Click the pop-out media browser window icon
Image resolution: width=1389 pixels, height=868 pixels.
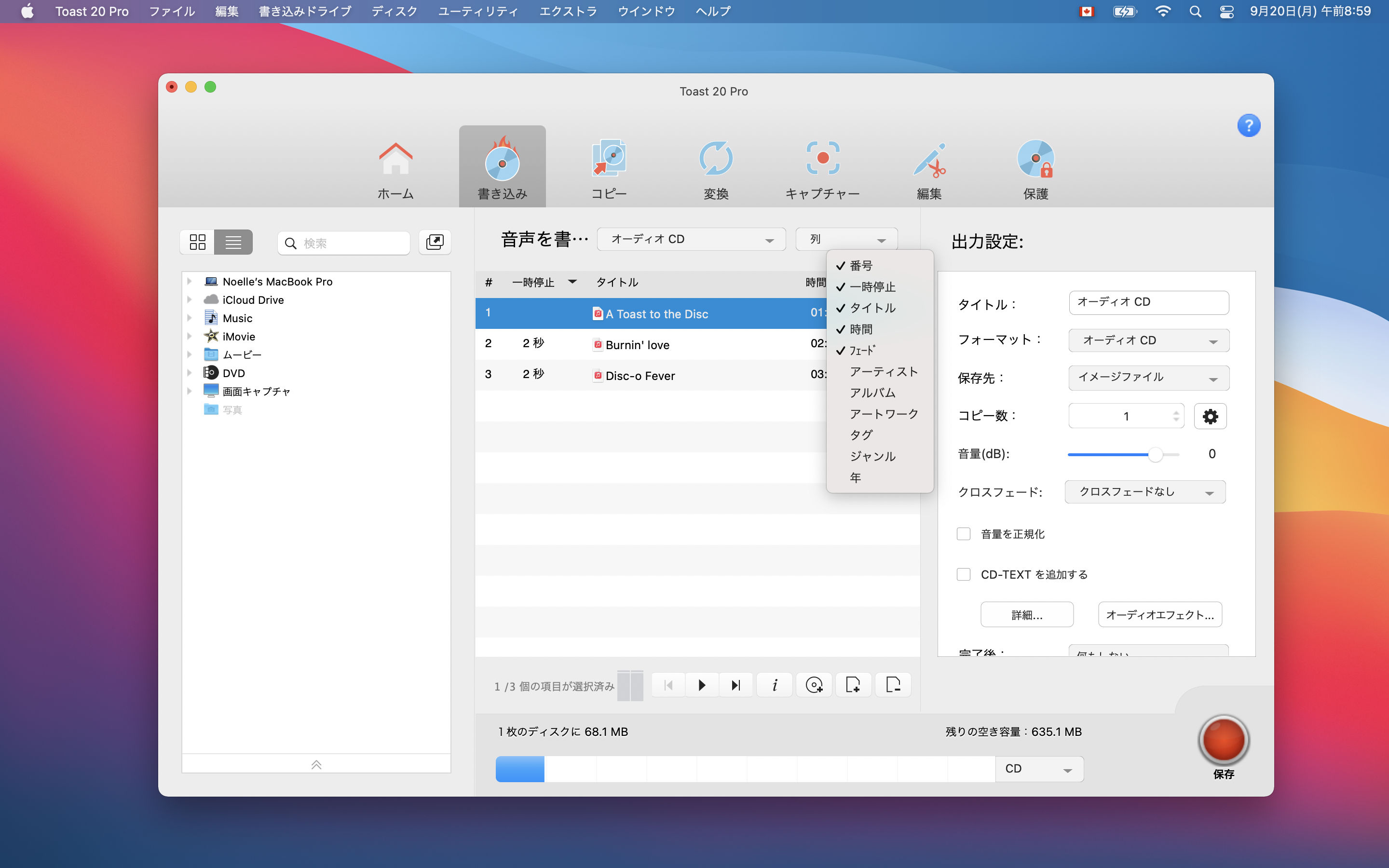coord(435,242)
